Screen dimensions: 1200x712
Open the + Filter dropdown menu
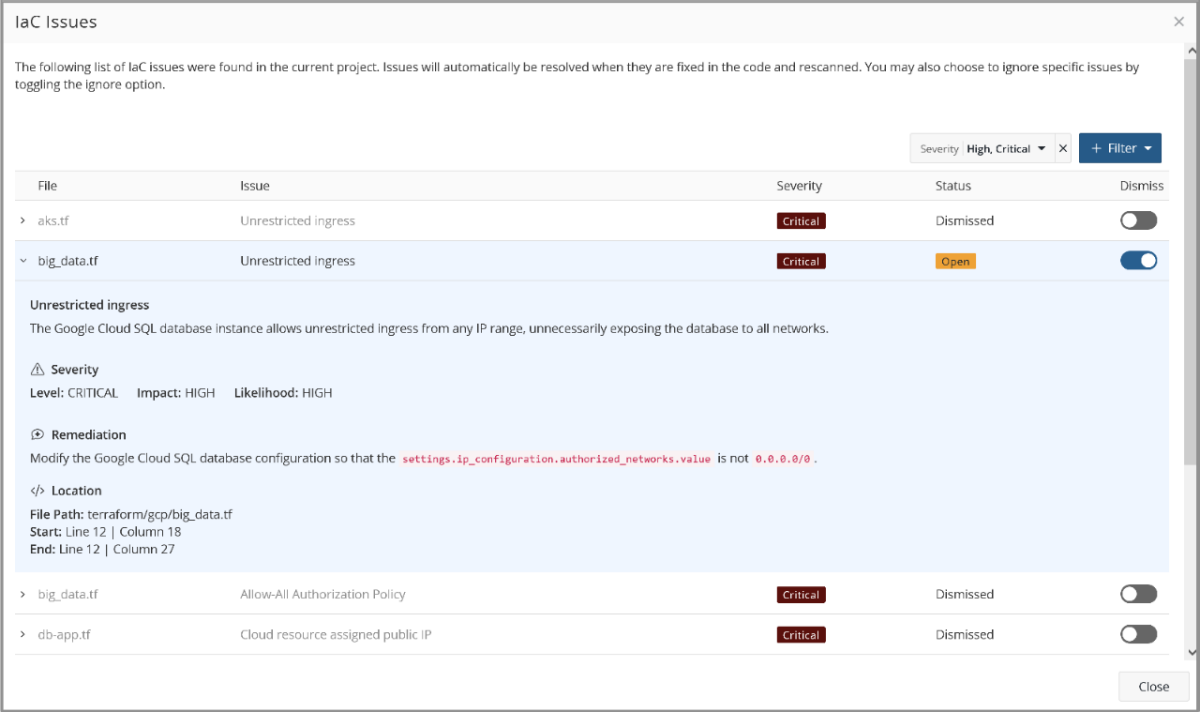1120,147
